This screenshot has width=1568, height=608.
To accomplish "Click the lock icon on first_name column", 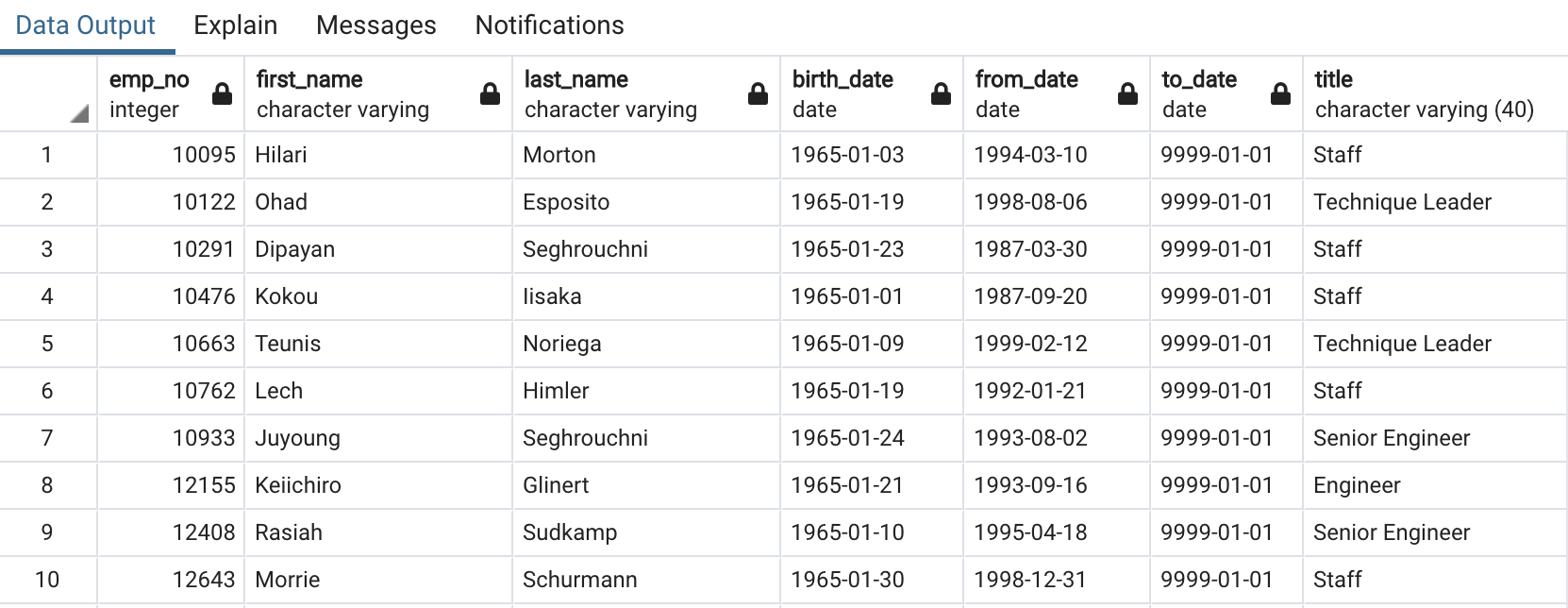I will click(491, 93).
